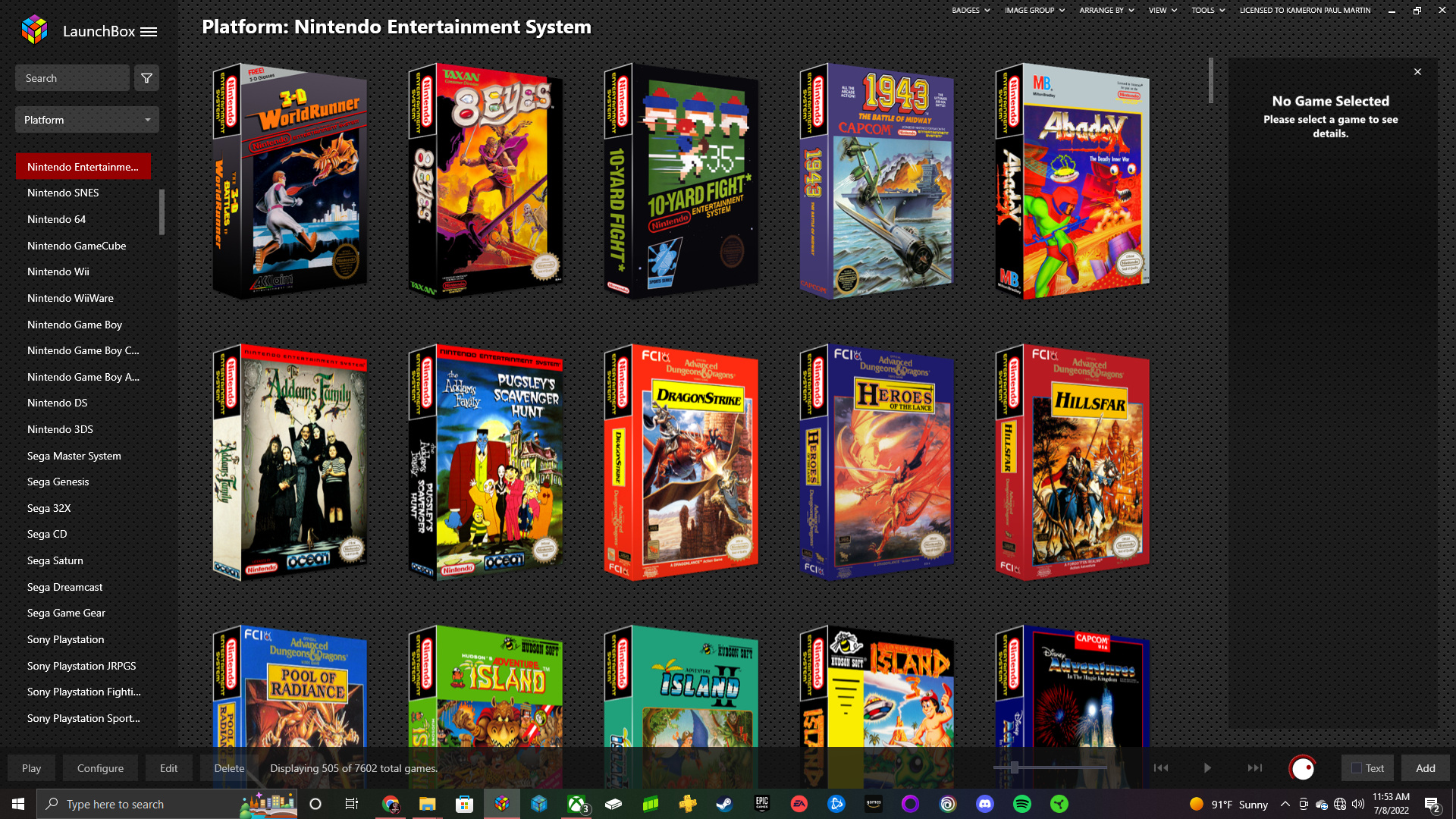Image resolution: width=1456 pixels, height=819 pixels.
Task: Select Hillsfar box art
Action: click(1072, 463)
